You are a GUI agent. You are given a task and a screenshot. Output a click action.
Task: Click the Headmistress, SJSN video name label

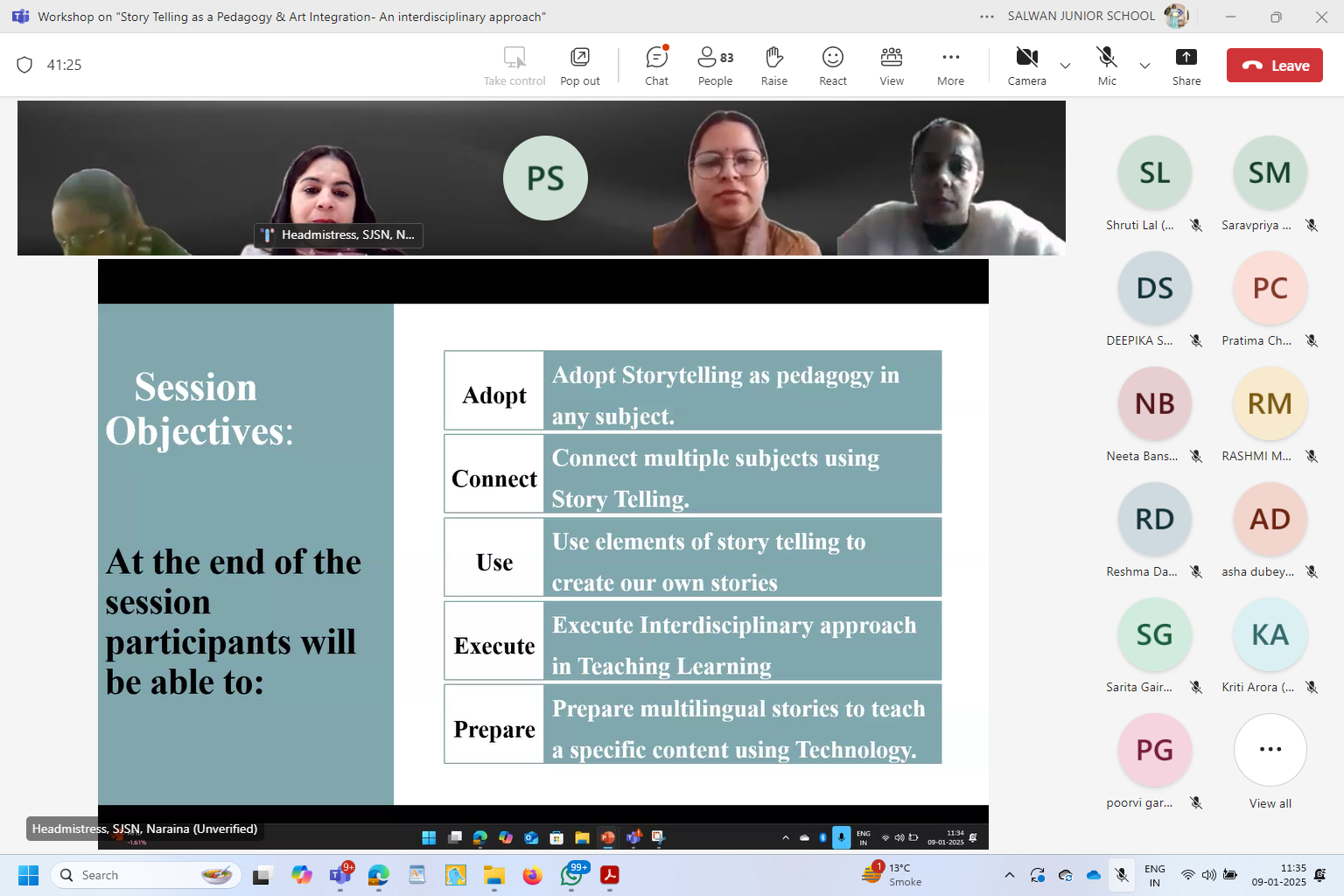[x=339, y=234]
